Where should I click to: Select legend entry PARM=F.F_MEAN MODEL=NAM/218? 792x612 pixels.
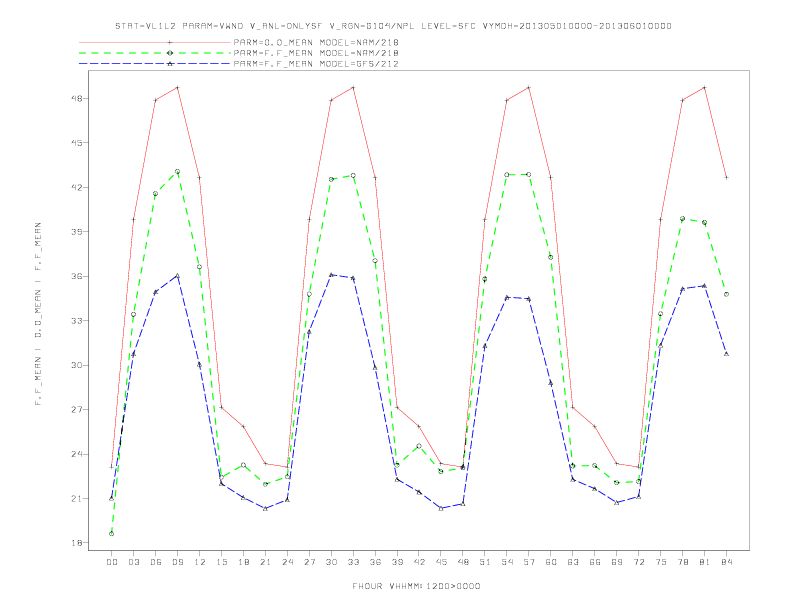pos(316,53)
